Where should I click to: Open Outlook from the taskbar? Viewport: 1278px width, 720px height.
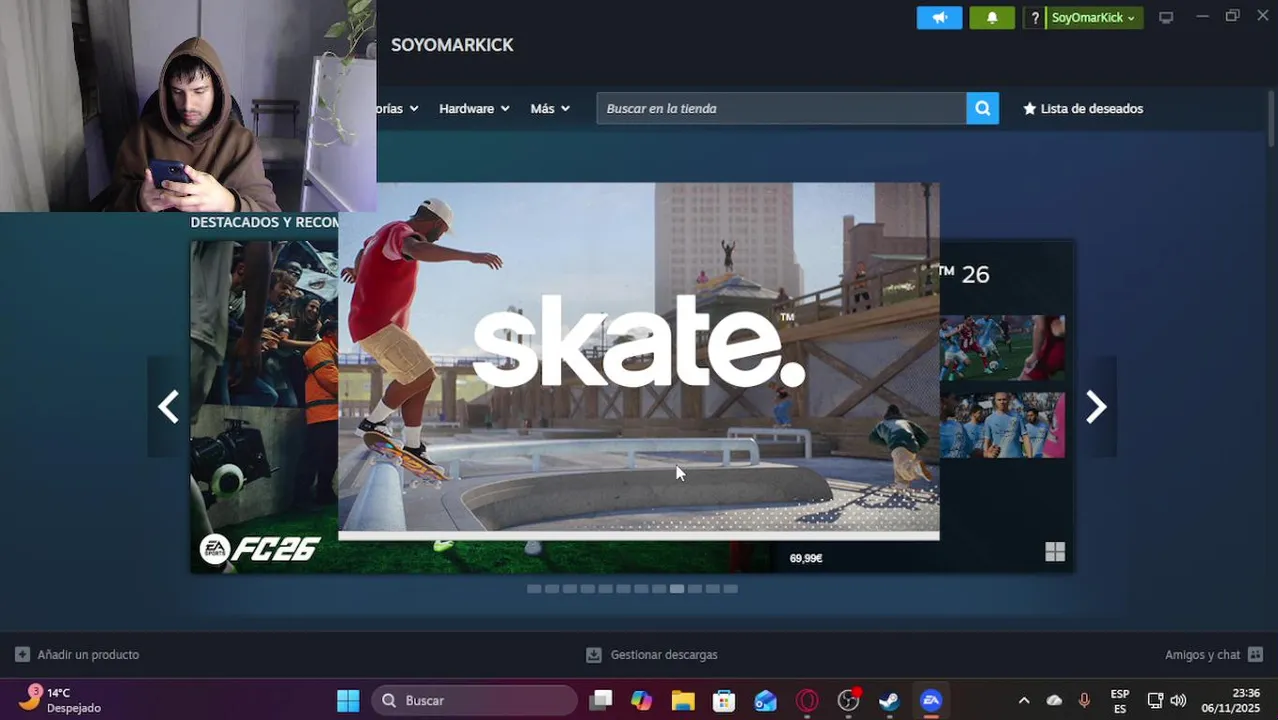pyautogui.click(x=766, y=701)
